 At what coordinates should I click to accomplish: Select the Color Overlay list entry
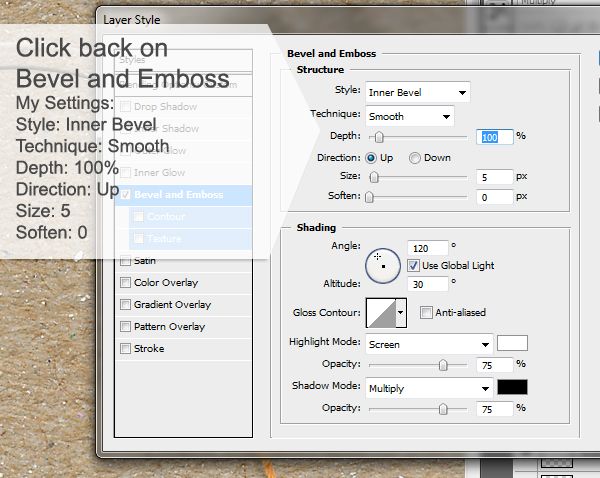coord(183,282)
